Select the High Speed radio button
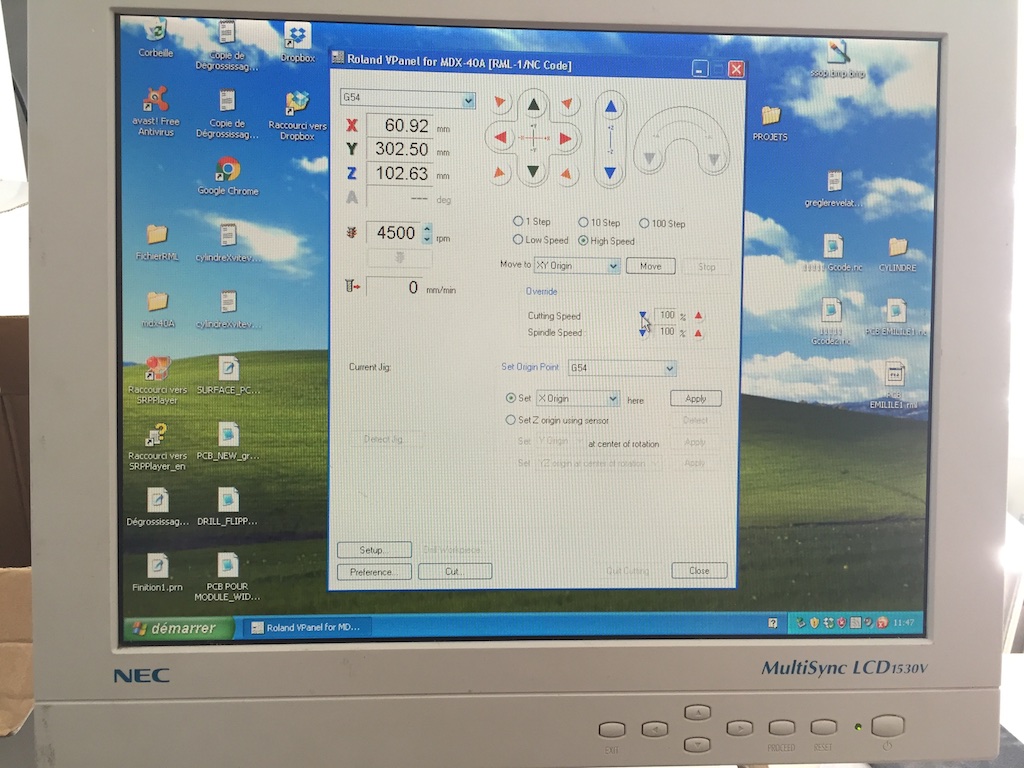Viewport: 1024px width, 768px height. pos(583,240)
